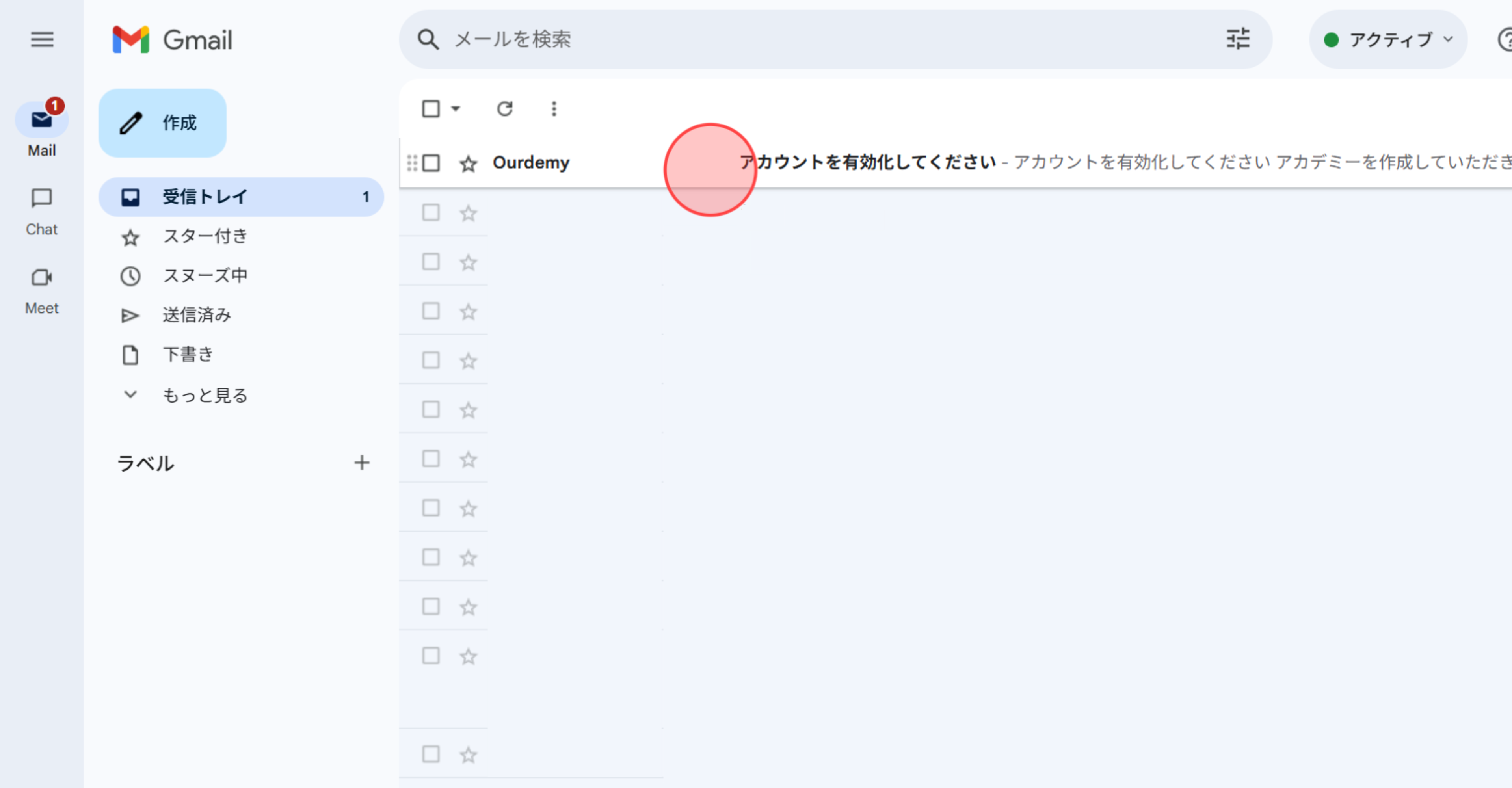Click the 作成 compose button

[162, 123]
